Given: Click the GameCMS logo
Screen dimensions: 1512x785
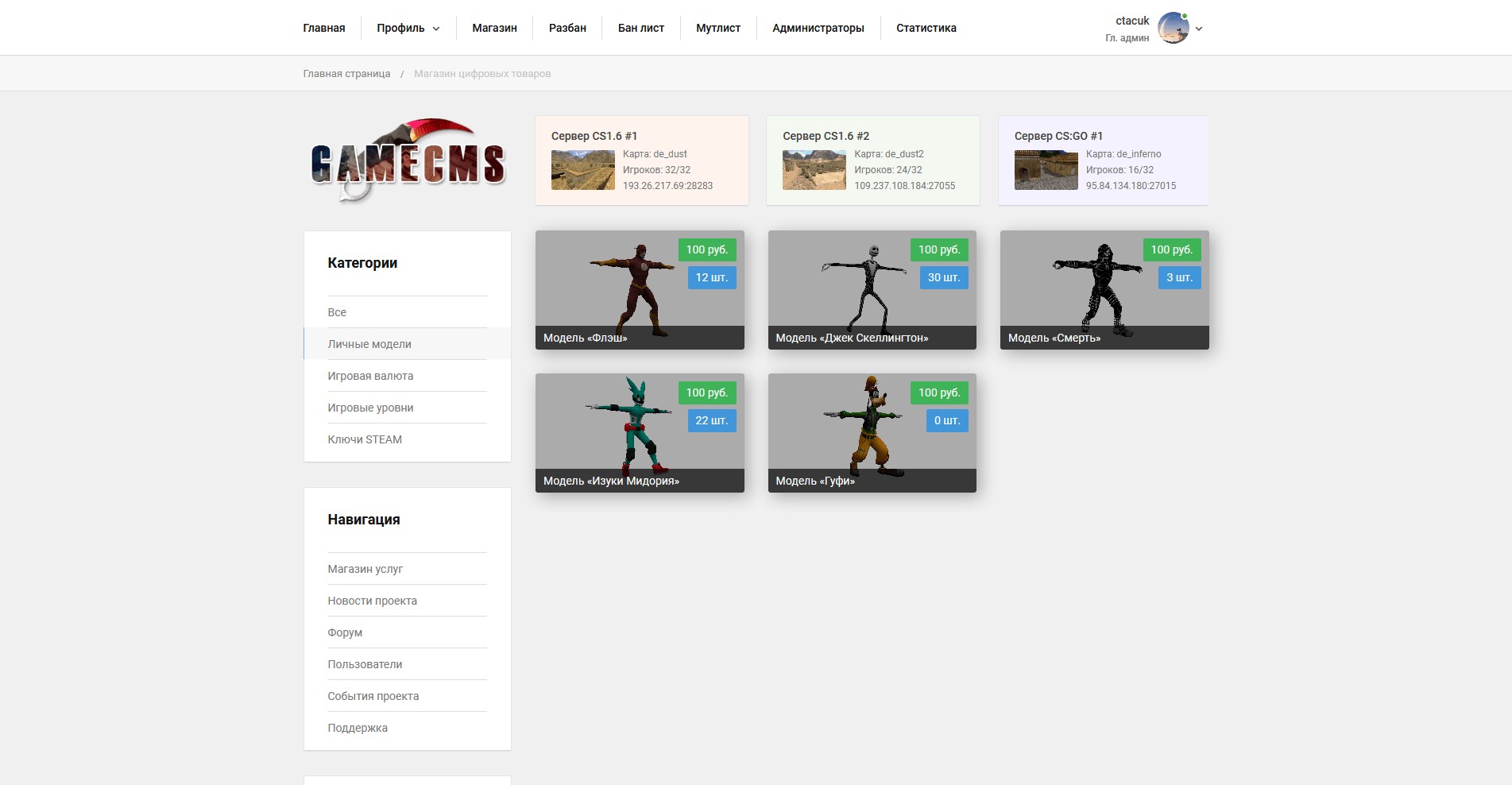Looking at the screenshot, I should [408, 161].
